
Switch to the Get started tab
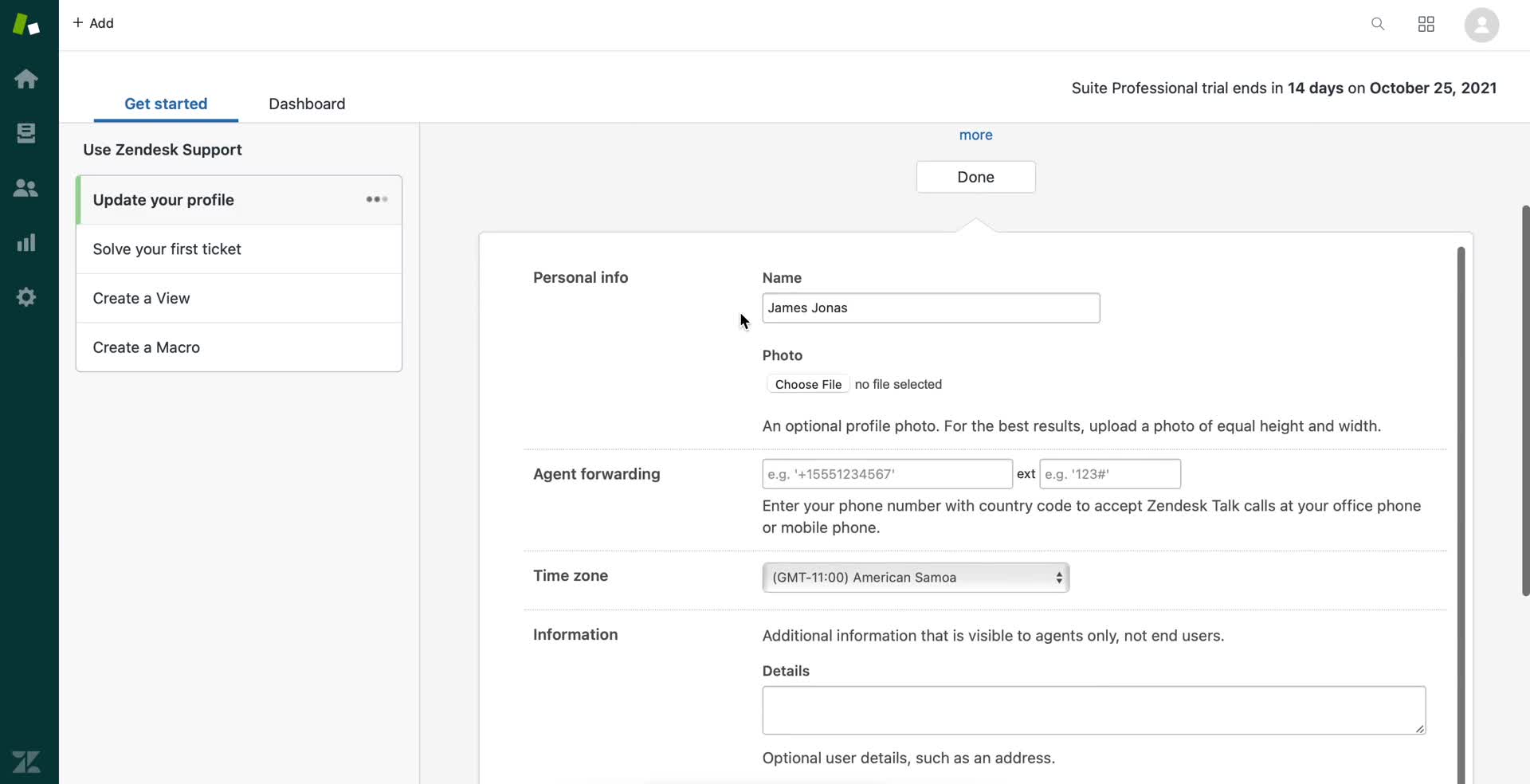pyautogui.click(x=166, y=104)
